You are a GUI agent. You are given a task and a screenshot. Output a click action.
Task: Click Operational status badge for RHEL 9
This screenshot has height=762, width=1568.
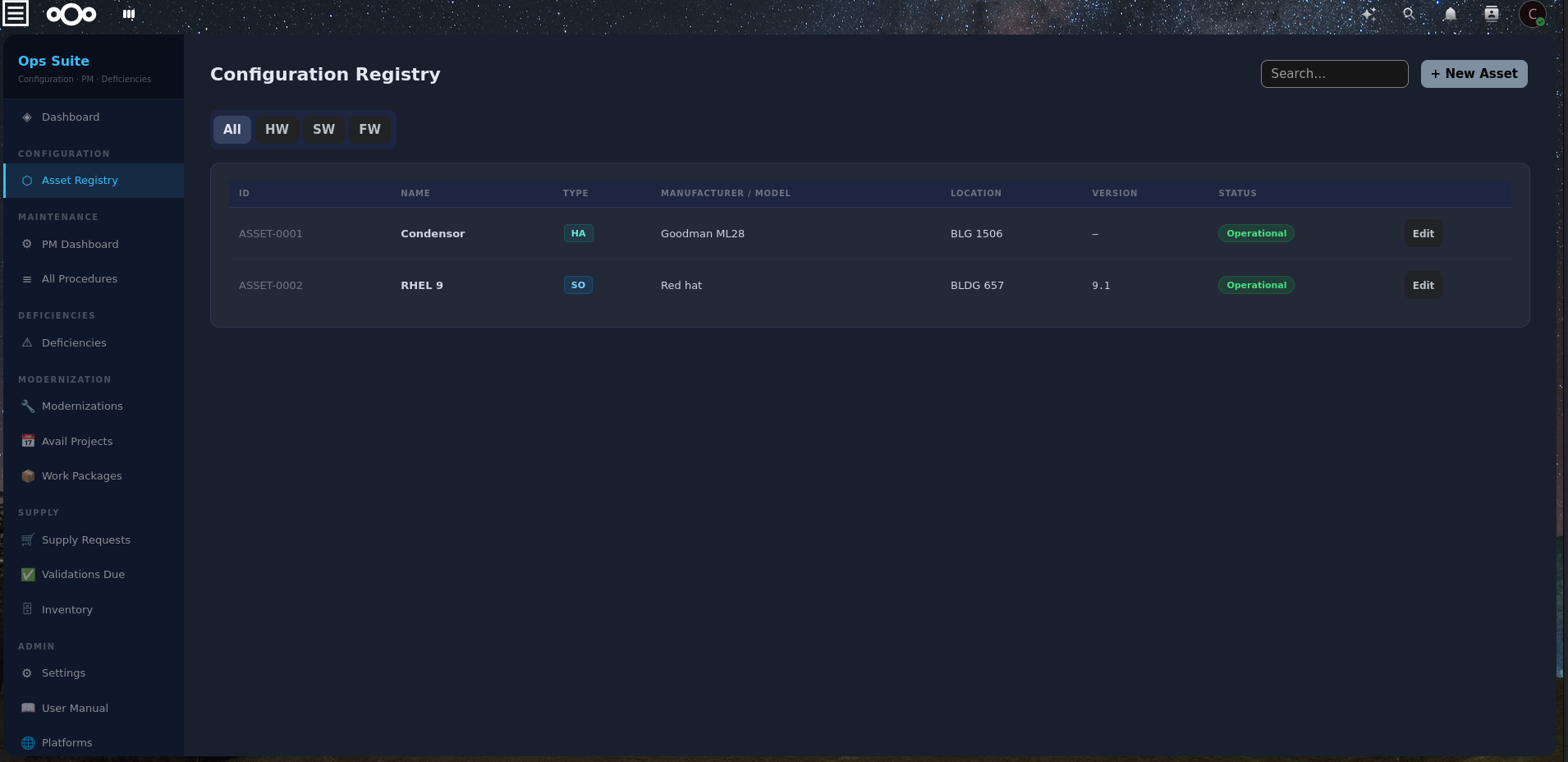1256,286
